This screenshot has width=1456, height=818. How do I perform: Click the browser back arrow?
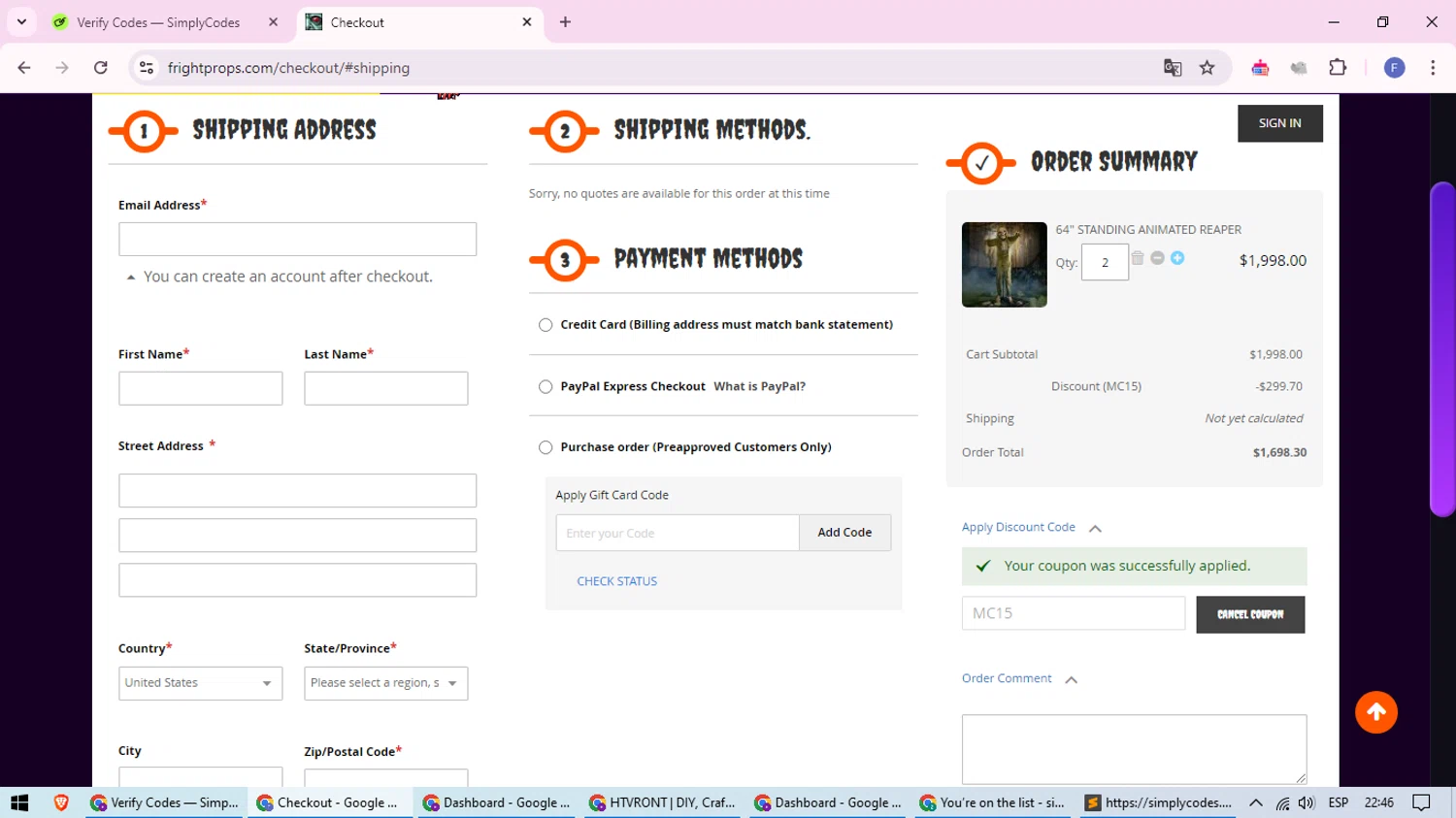click(24, 68)
